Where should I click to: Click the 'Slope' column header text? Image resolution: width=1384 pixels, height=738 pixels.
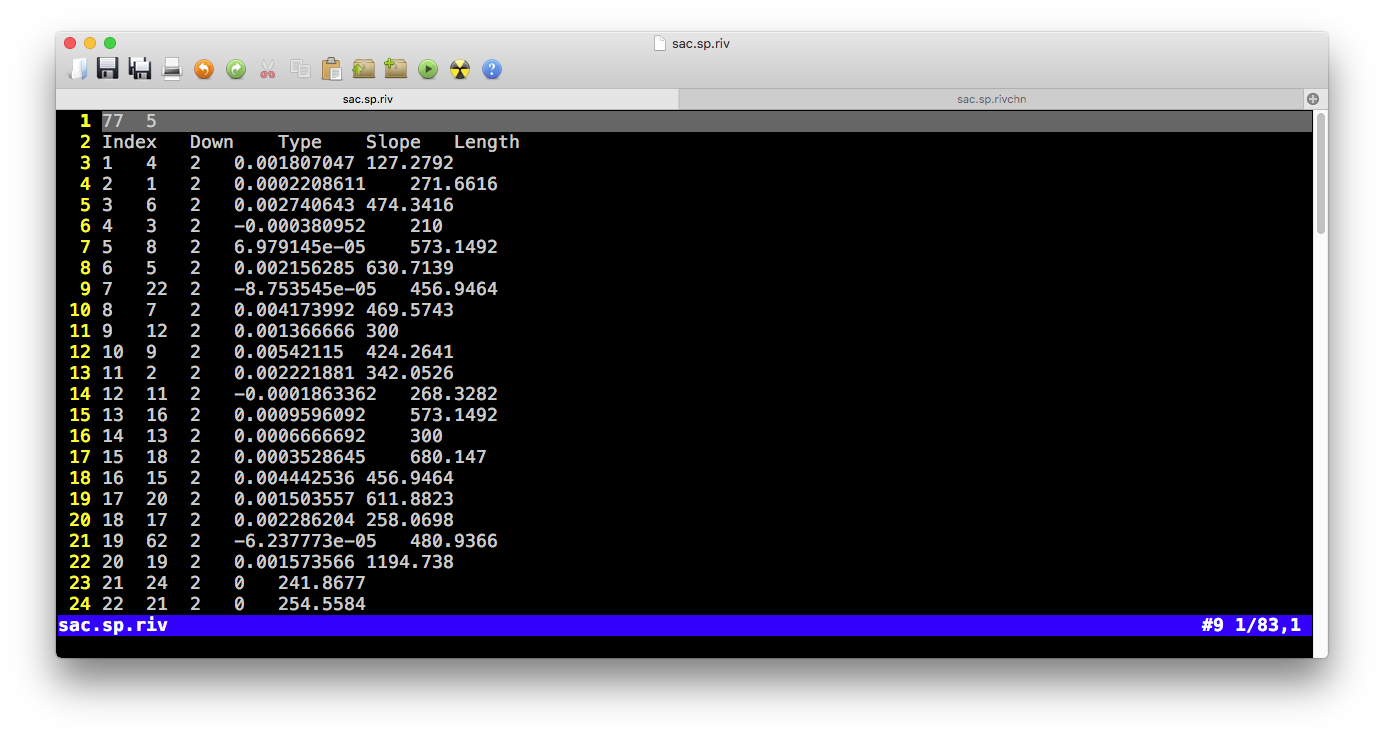[x=393, y=142]
